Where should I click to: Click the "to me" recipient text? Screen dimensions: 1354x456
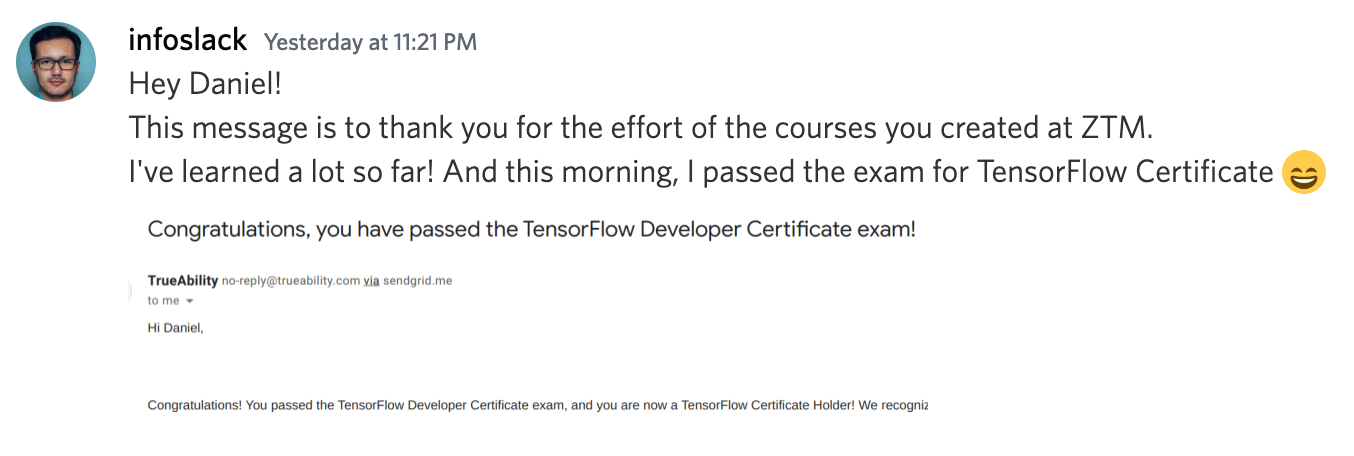point(164,300)
